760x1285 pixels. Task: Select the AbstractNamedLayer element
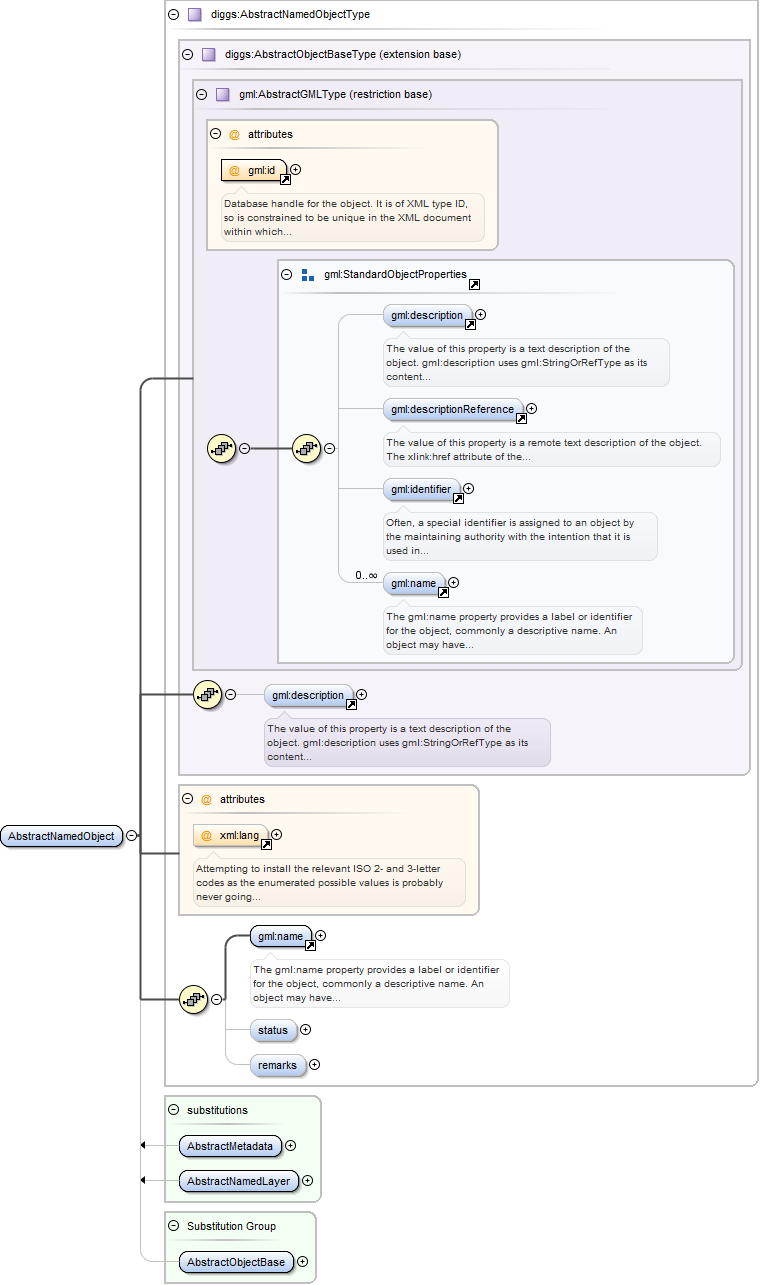tap(238, 1181)
